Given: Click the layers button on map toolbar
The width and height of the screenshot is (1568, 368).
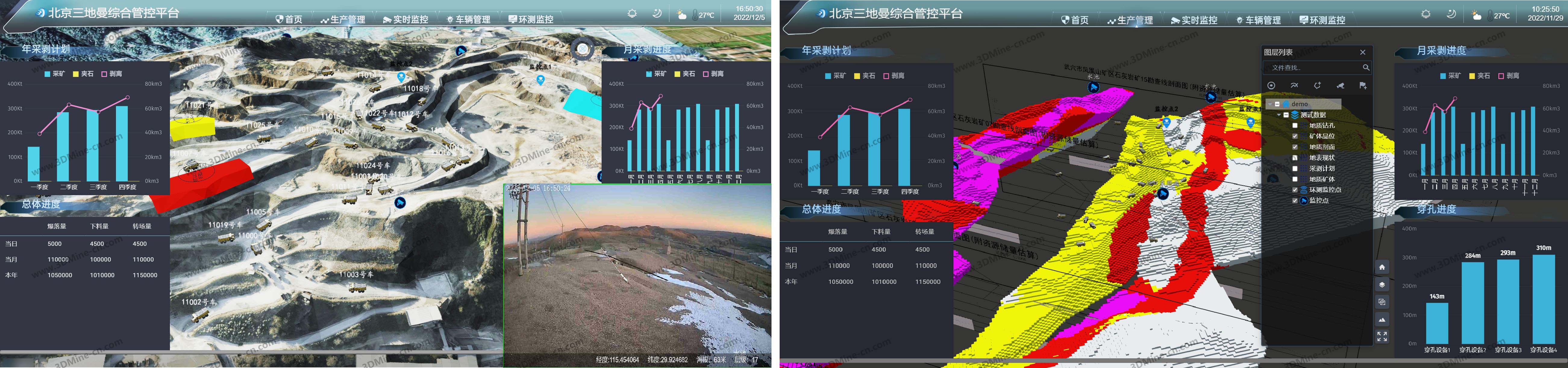Looking at the screenshot, I should (x=1382, y=284).
